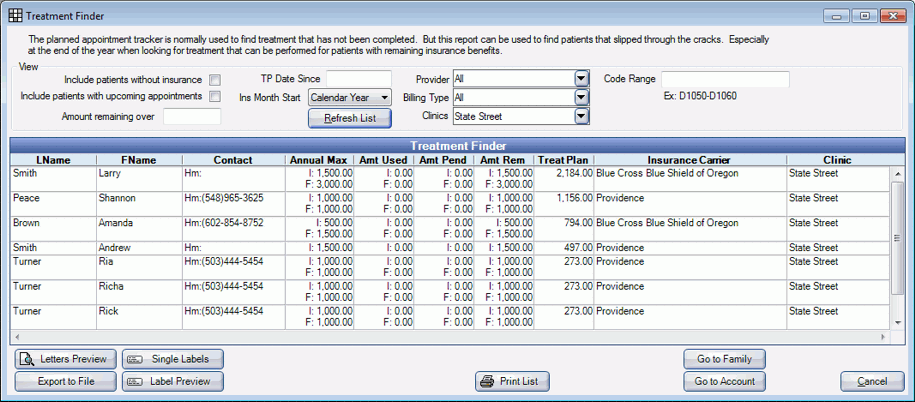915x402 pixels.
Task: Click the Amt Used column header
Action: (384, 160)
